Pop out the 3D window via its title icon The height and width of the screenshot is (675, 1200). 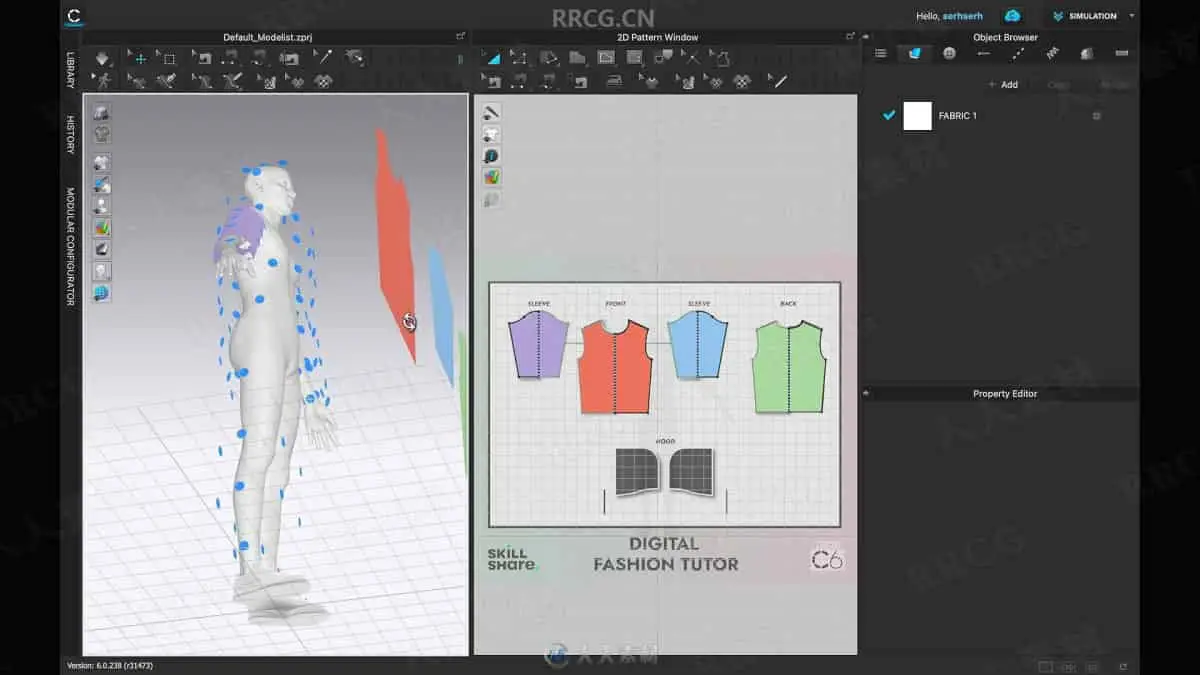tap(460, 36)
